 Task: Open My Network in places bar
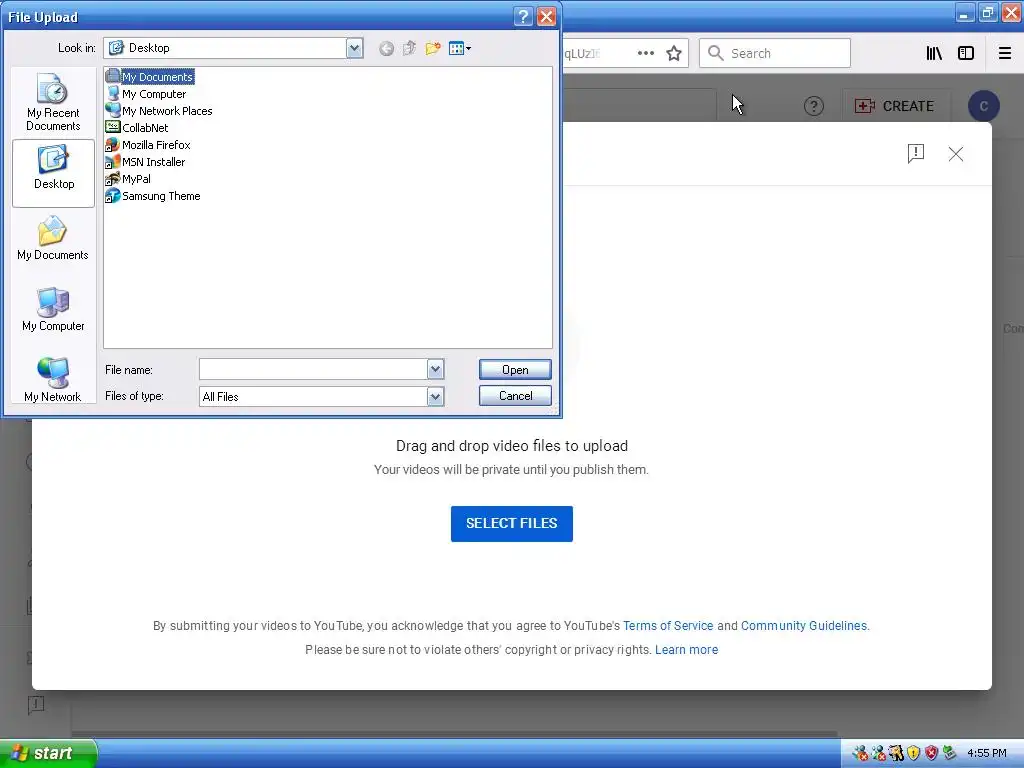(x=53, y=380)
